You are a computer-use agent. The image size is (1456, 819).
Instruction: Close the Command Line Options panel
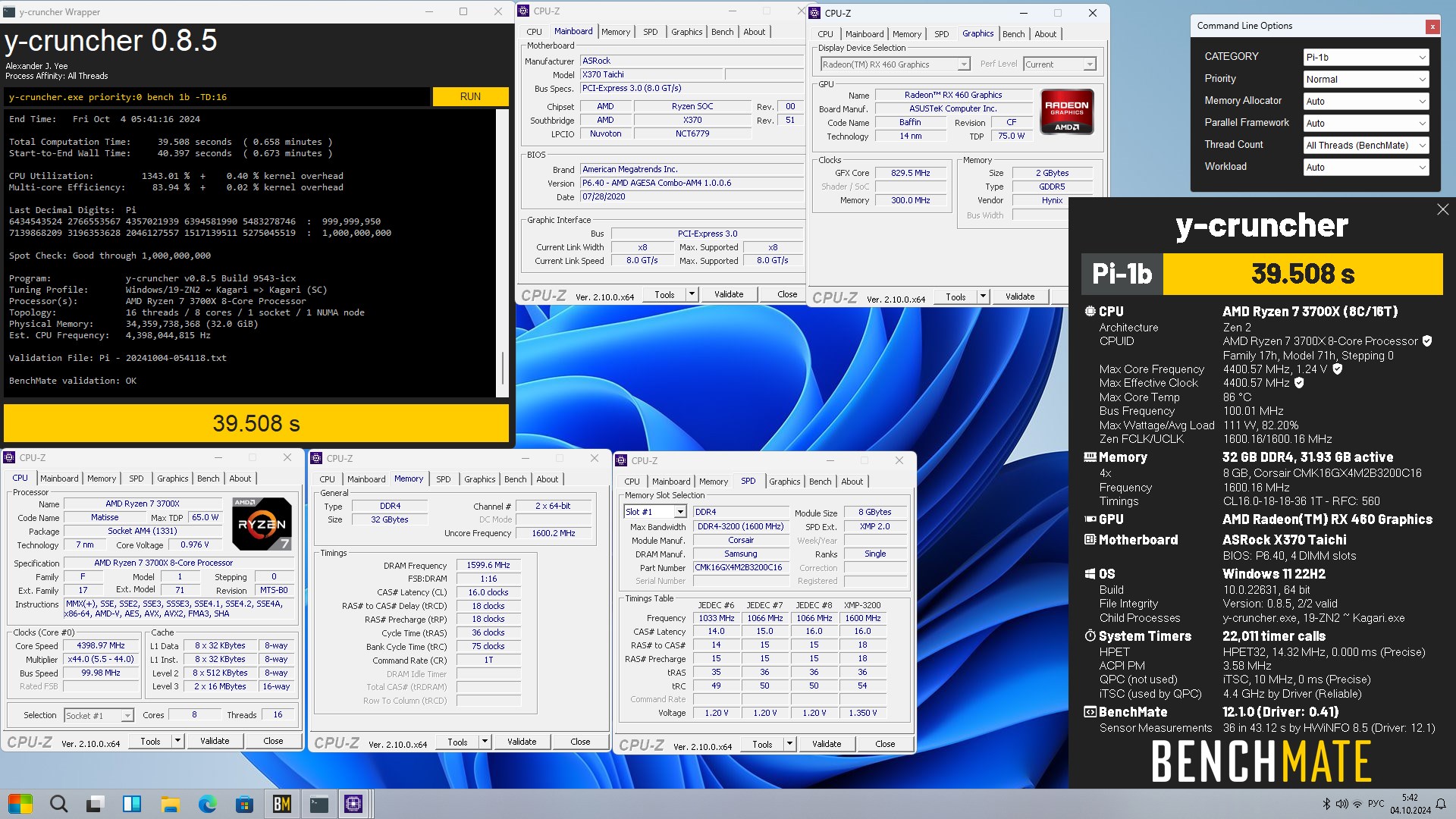pos(1432,27)
